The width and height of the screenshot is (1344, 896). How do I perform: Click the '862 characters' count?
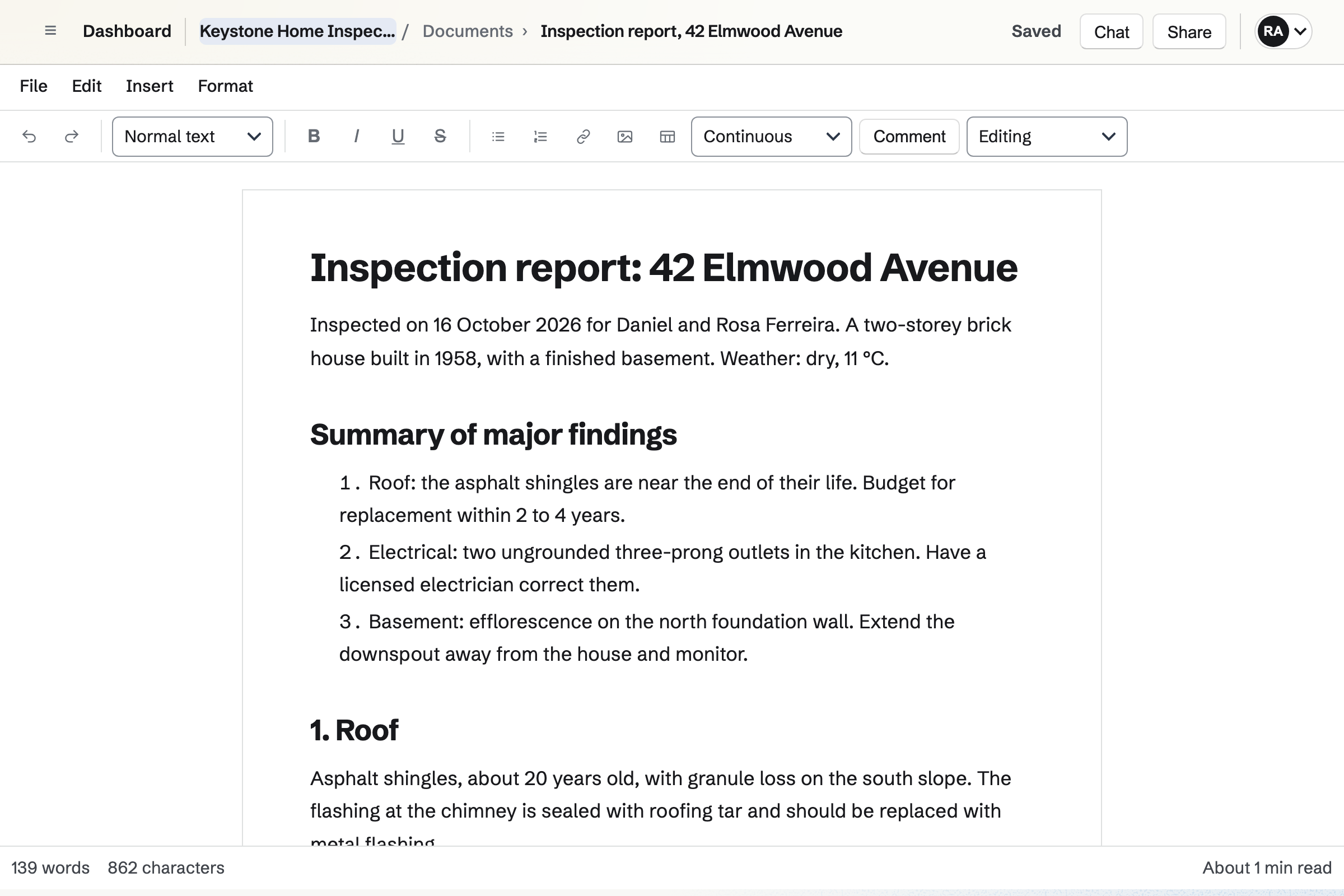coord(166,867)
